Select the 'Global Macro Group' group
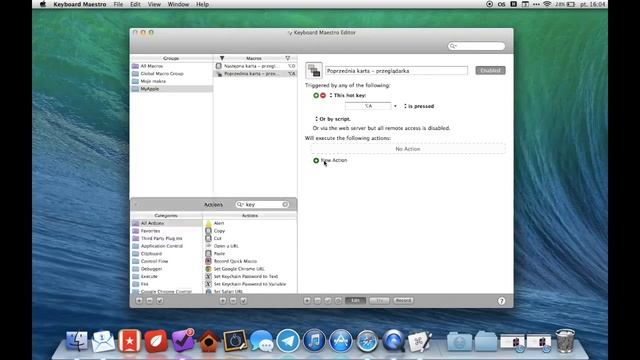This screenshot has height=360, width=640. [171, 73]
